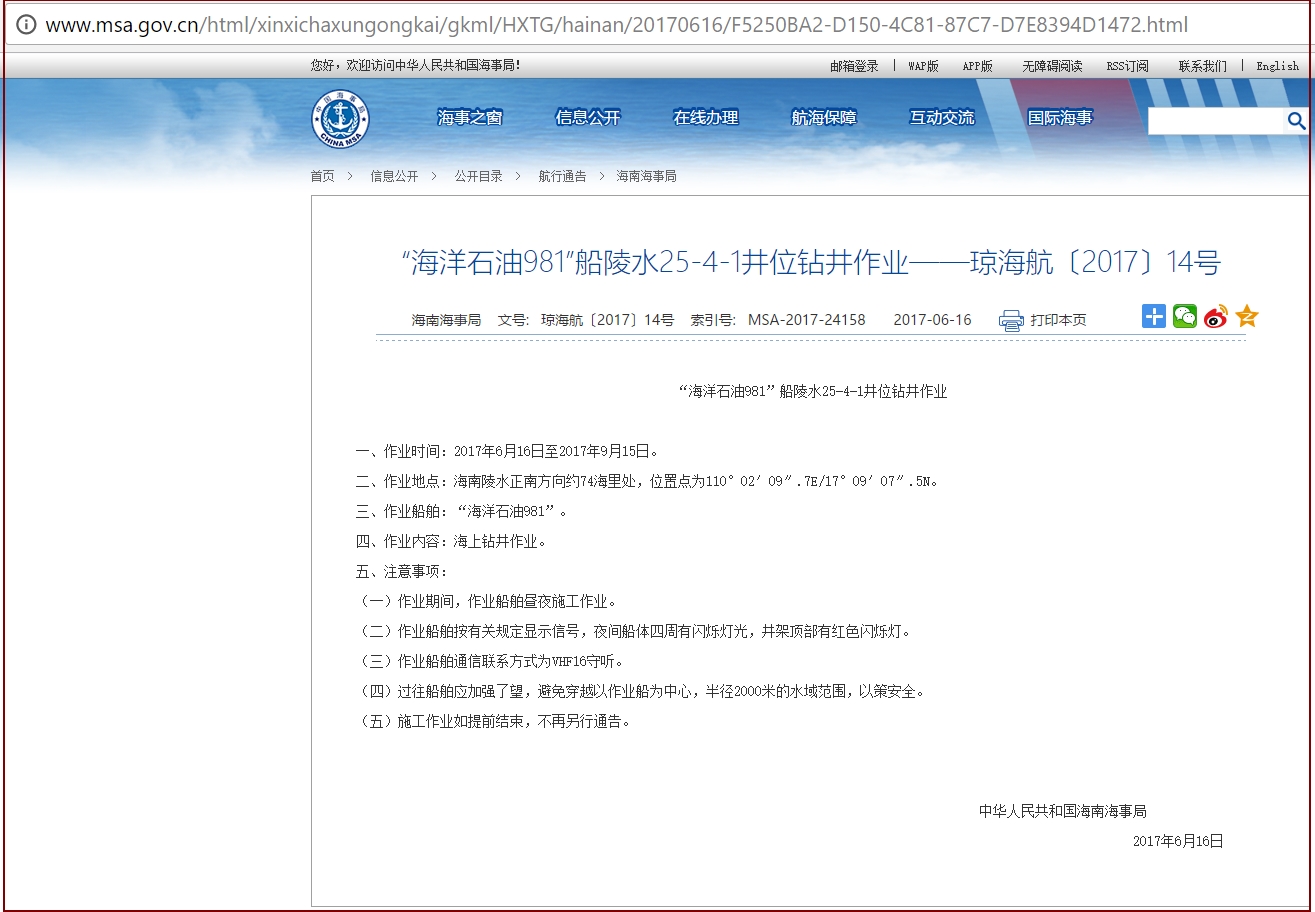The image size is (1315, 912).
Task: Share via the red Weibo icon
Action: coord(1215,318)
